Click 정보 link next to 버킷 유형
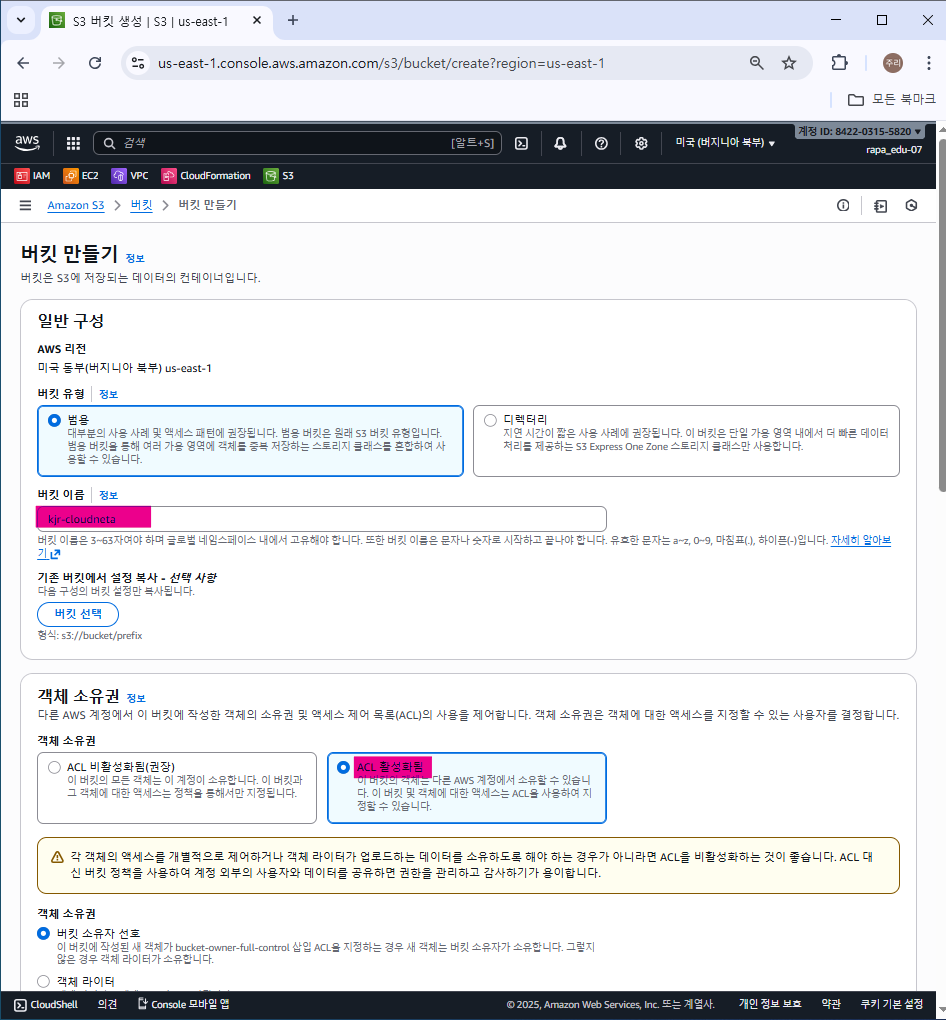952x1020 pixels. tap(108, 394)
